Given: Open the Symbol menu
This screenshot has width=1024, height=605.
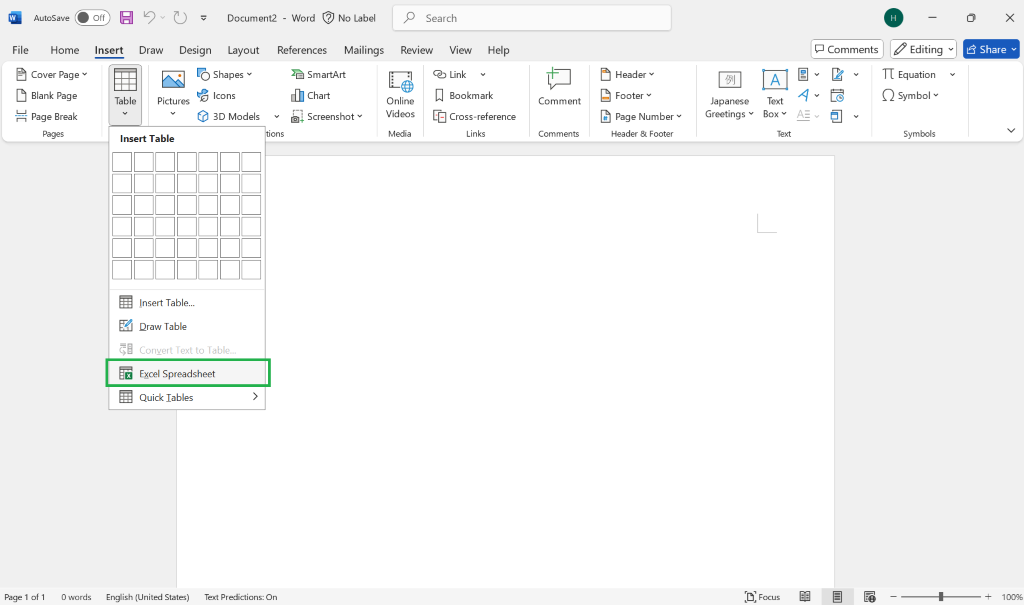Looking at the screenshot, I should (x=910, y=95).
